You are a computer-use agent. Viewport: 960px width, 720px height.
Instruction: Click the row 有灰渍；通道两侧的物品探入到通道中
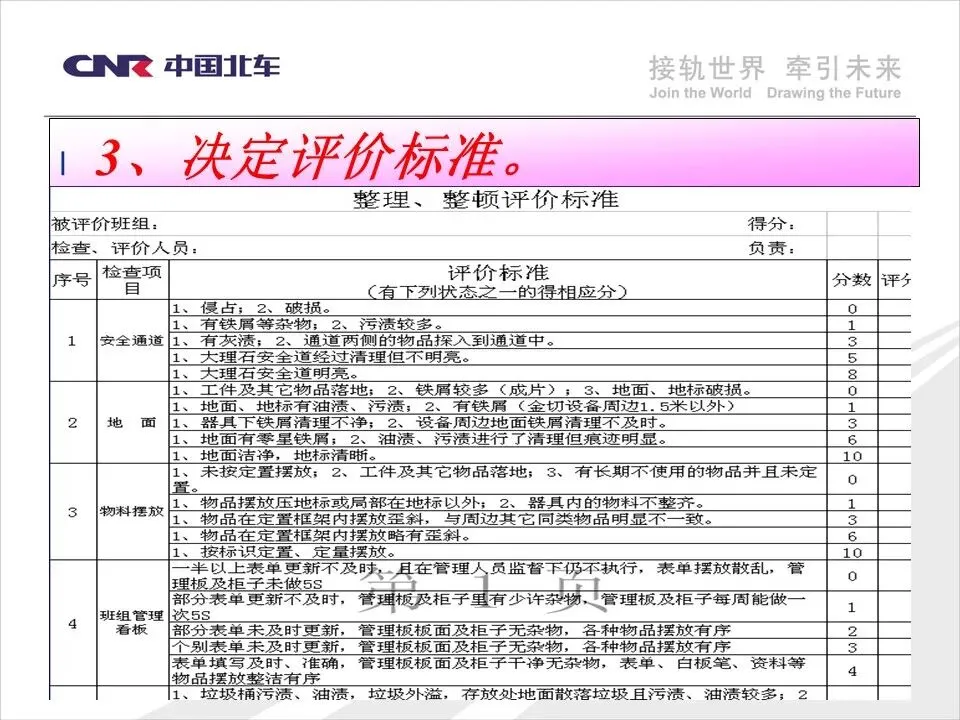click(498, 341)
